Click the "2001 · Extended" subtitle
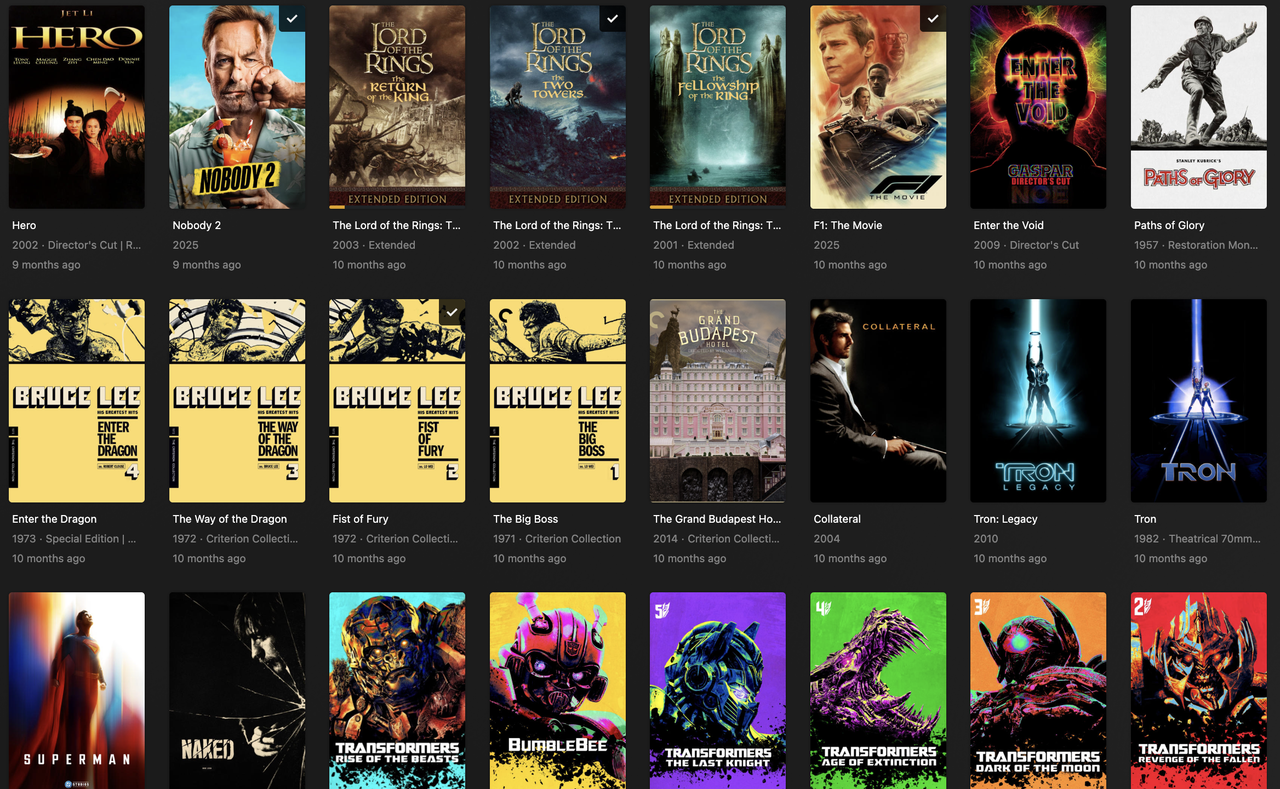Viewport: 1280px width, 789px height. 694,245
